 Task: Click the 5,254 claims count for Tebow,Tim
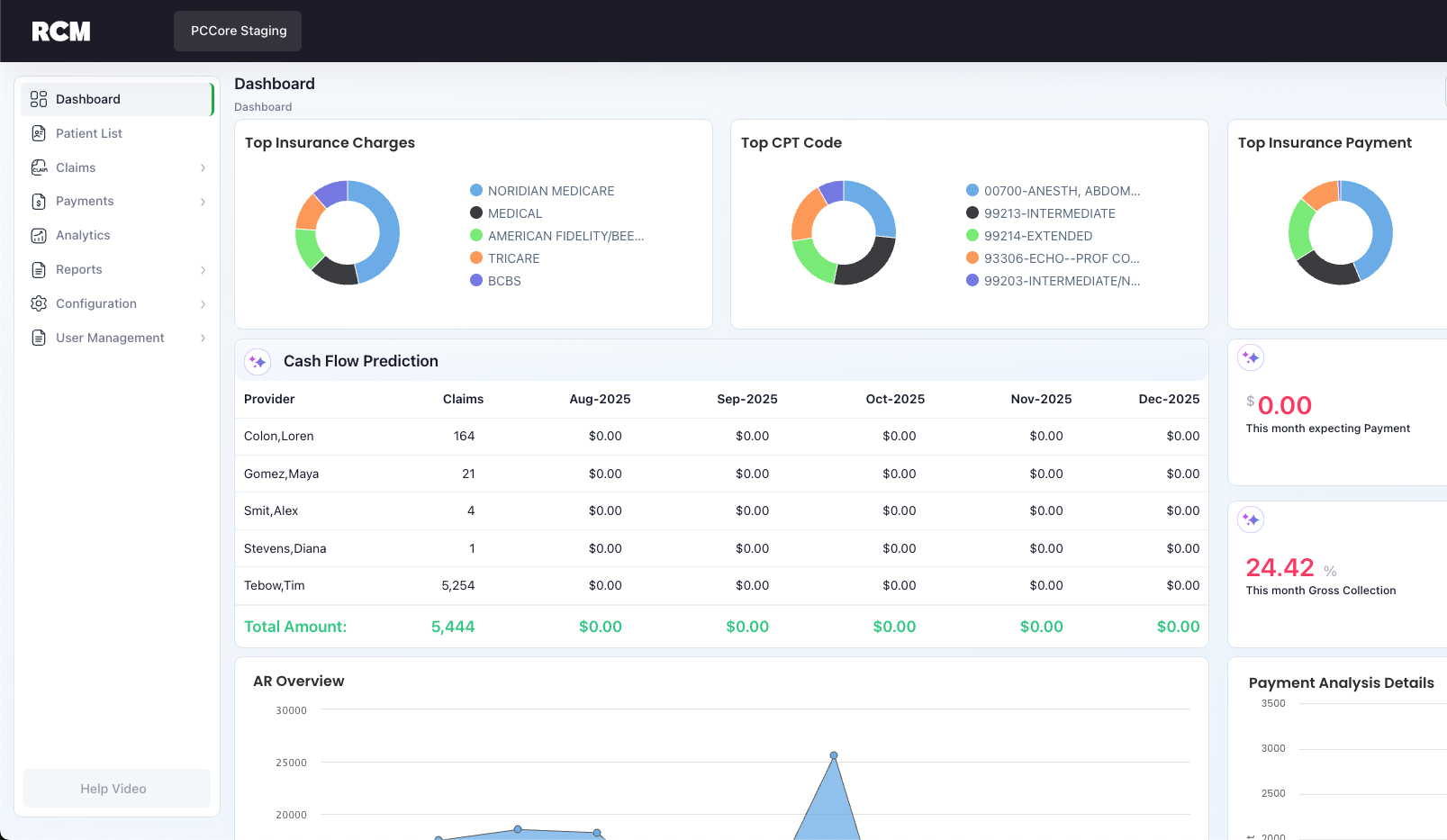(x=457, y=585)
